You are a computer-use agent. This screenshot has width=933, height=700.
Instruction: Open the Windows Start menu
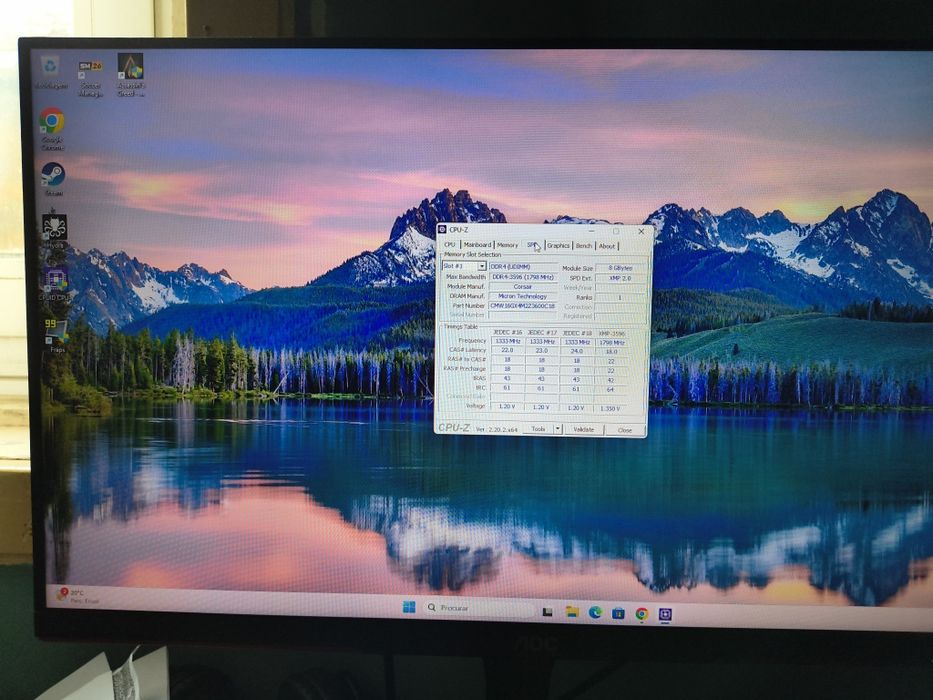pyautogui.click(x=409, y=607)
